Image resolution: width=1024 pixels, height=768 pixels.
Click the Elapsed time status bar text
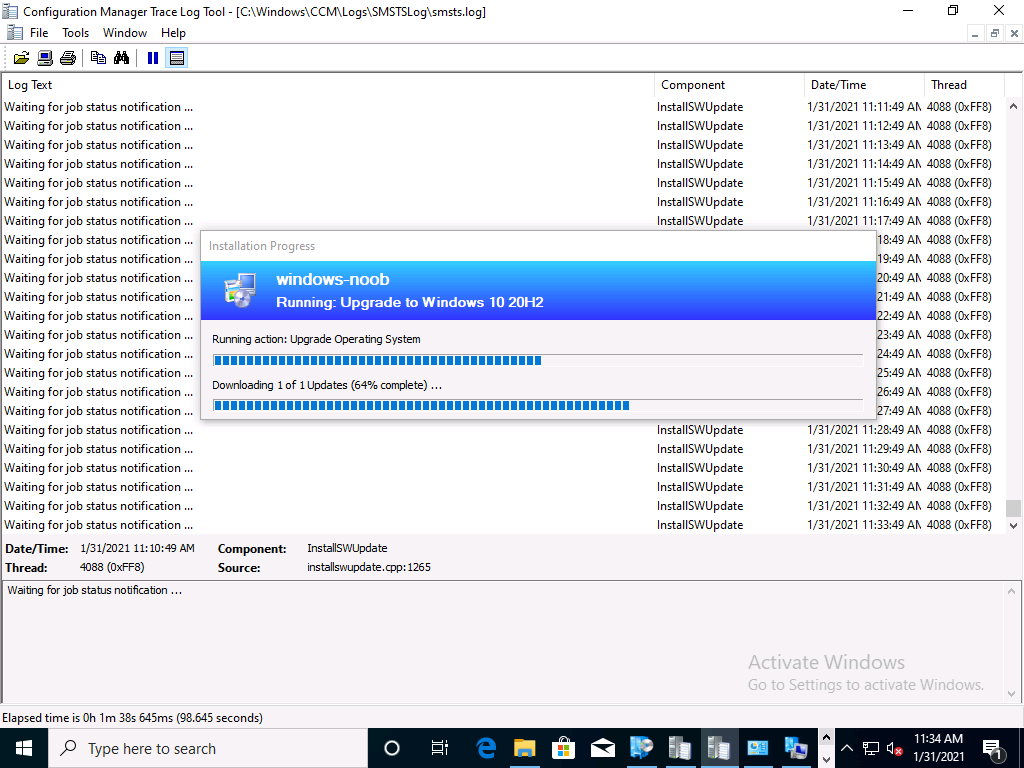[133, 718]
